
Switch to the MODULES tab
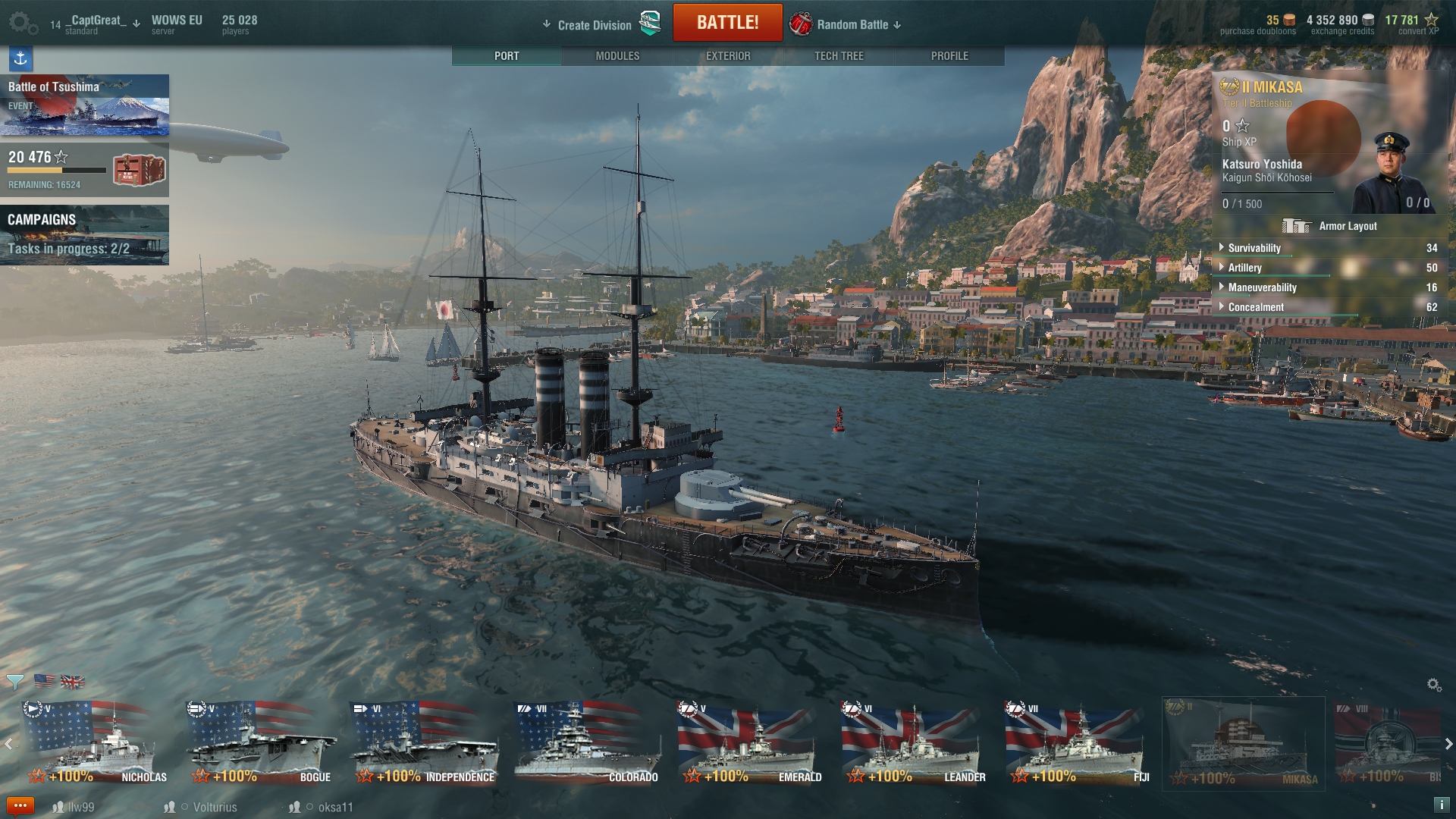click(617, 56)
